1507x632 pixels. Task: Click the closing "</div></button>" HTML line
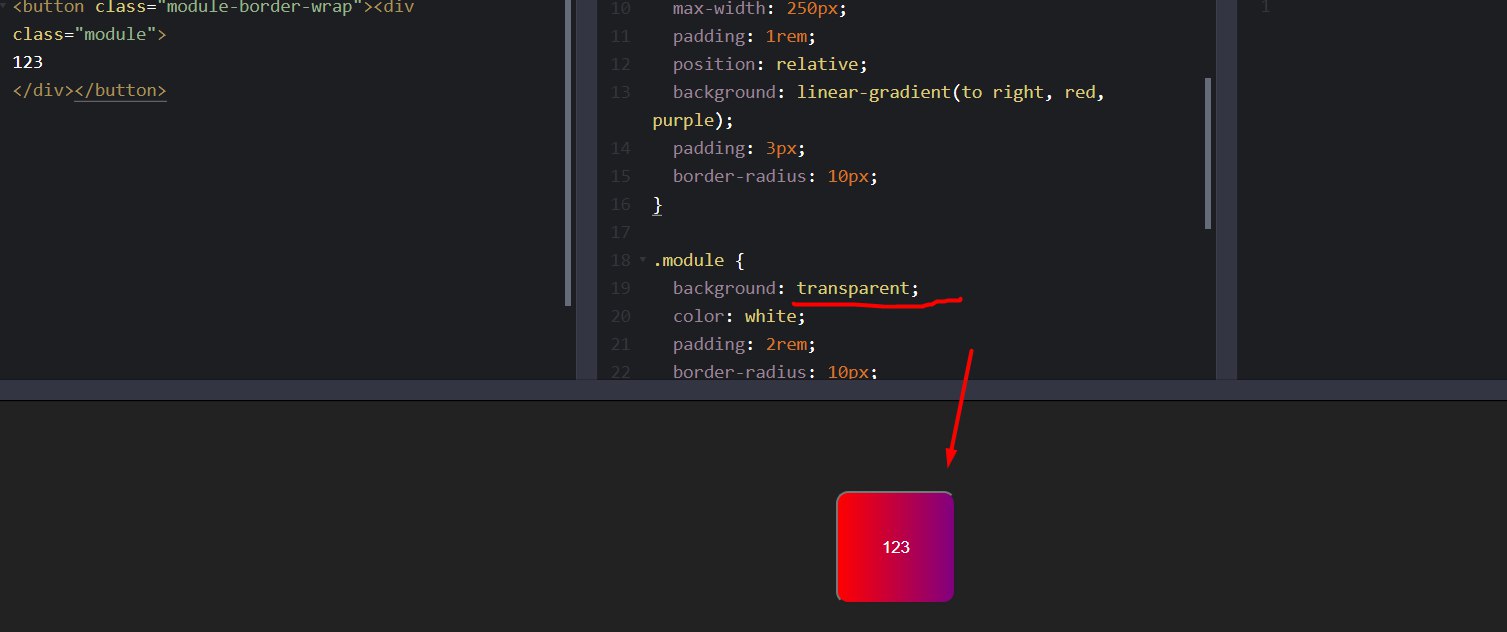point(89,90)
